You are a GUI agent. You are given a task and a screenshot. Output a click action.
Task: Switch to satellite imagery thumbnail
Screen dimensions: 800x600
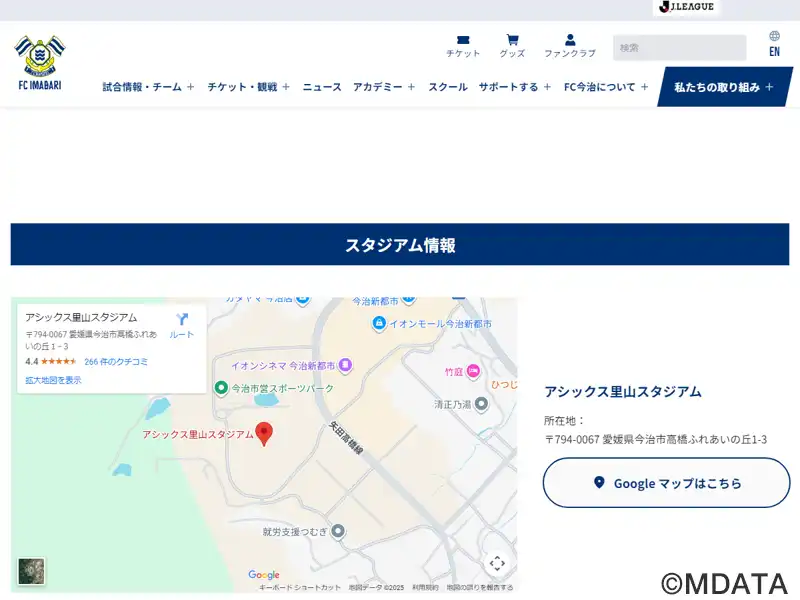32,571
